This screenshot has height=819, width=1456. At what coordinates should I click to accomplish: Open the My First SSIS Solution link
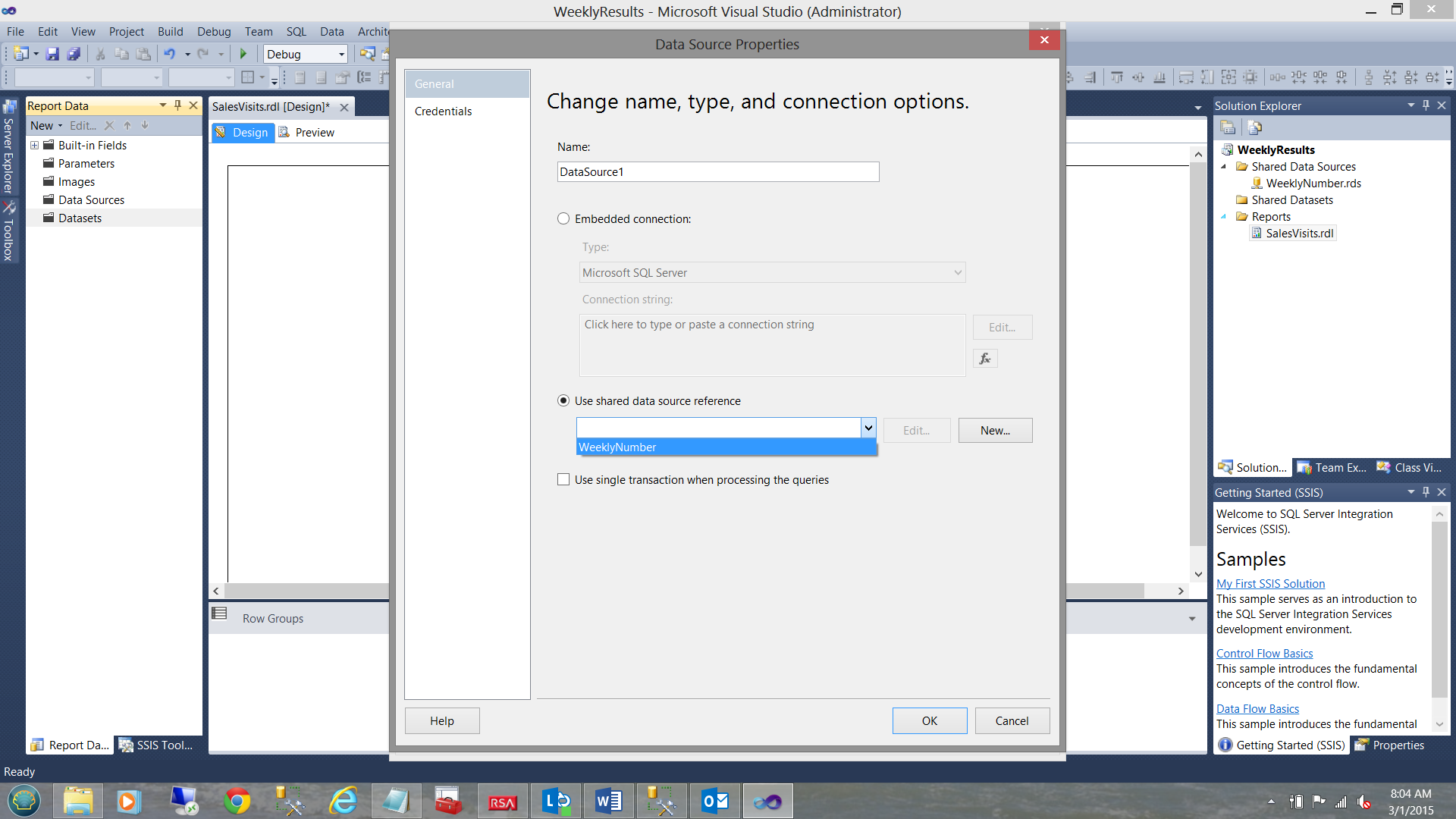pos(1270,584)
